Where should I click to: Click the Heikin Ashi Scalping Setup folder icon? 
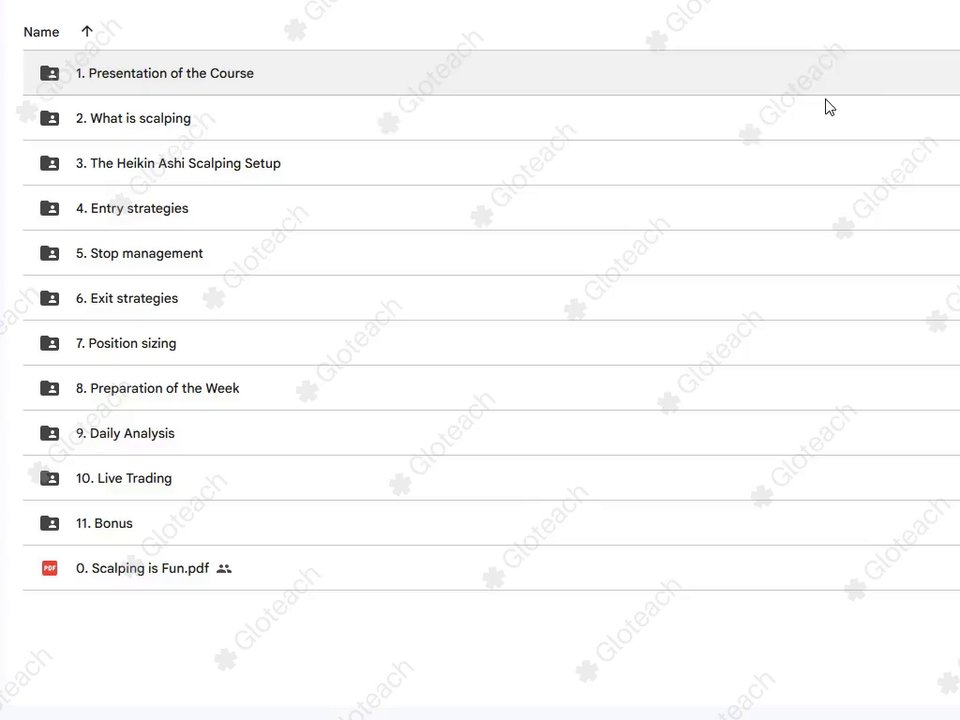click(x=50, y=163)
